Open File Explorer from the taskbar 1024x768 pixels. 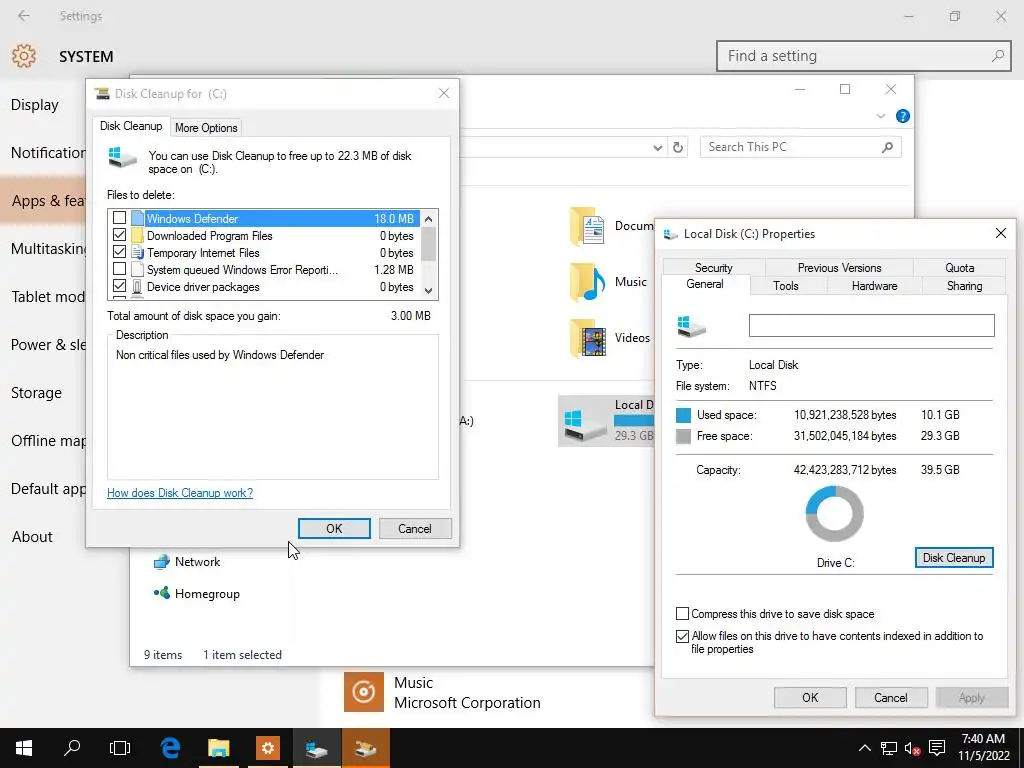tap(219, 748)
